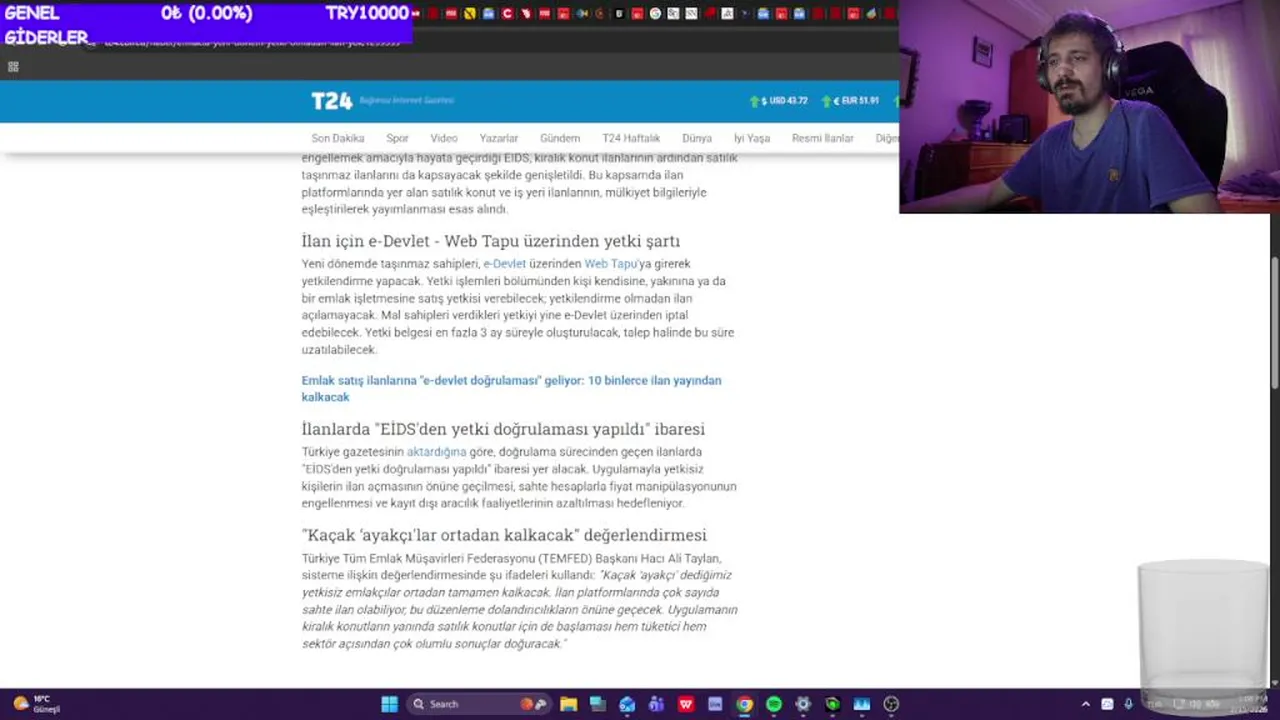Open the Yazarlar section

[x=498, y=138]
